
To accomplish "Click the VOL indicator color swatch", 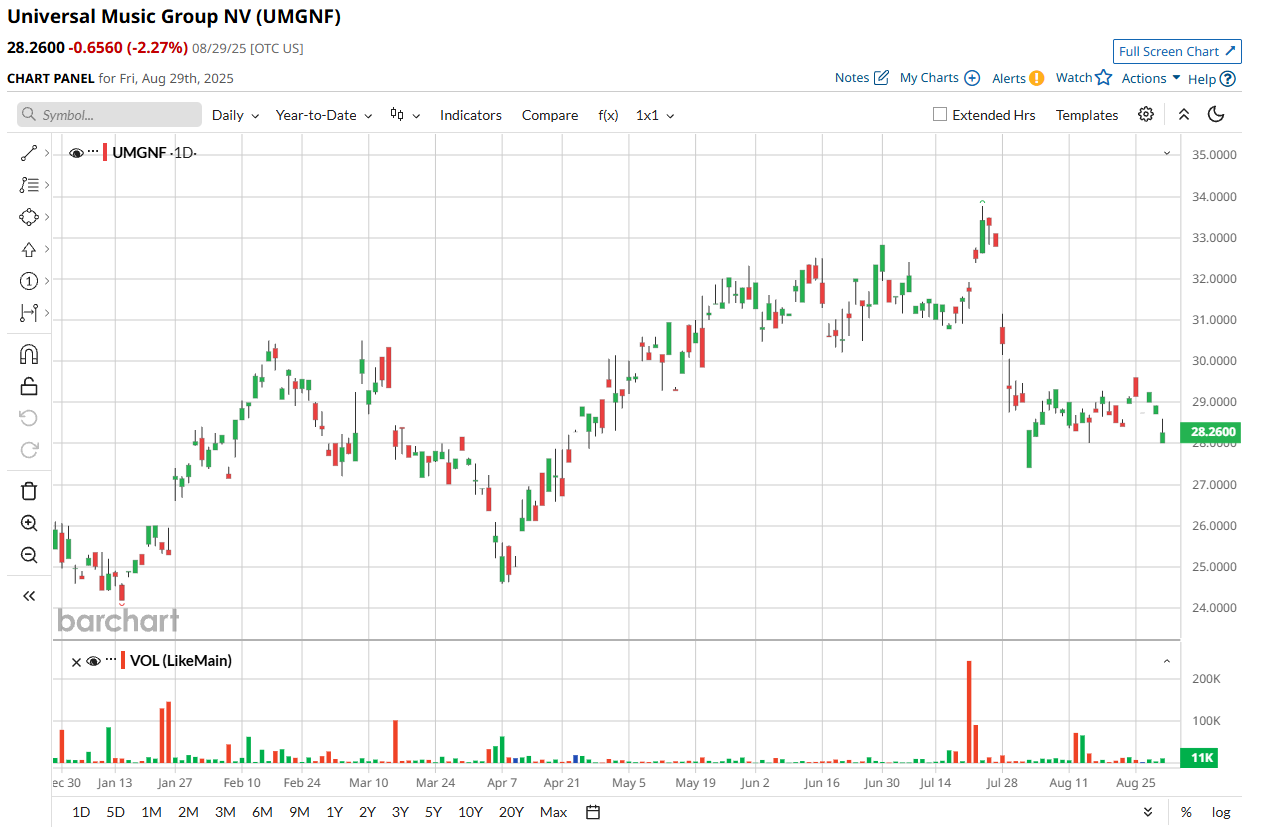I will coord(123,660).
